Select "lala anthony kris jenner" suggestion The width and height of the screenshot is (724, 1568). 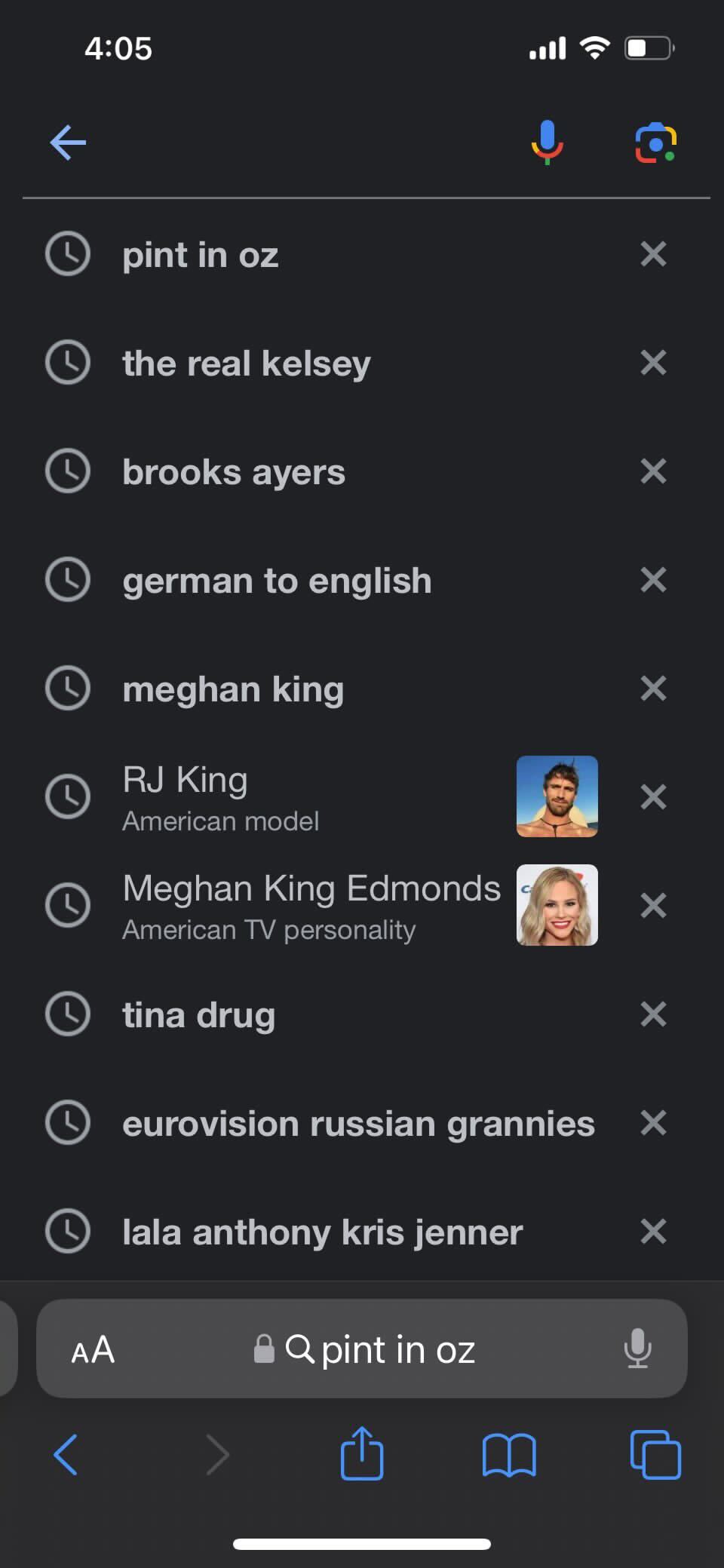[x=332, y=1232]
